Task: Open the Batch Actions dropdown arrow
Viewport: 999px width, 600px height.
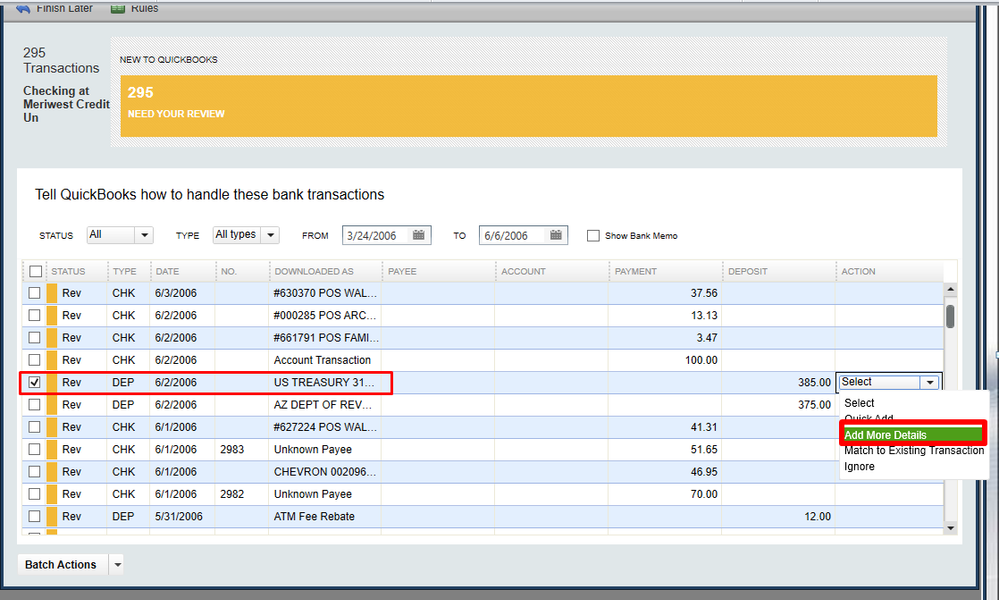Action: [117, 565]
